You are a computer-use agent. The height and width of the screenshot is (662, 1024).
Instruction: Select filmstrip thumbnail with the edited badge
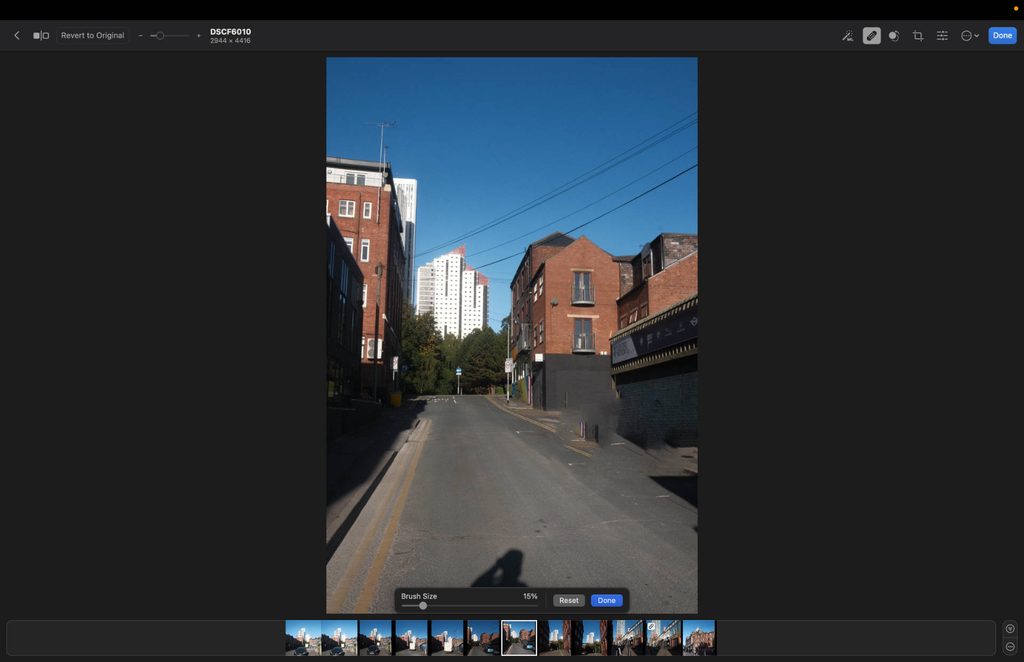(663, 638)
